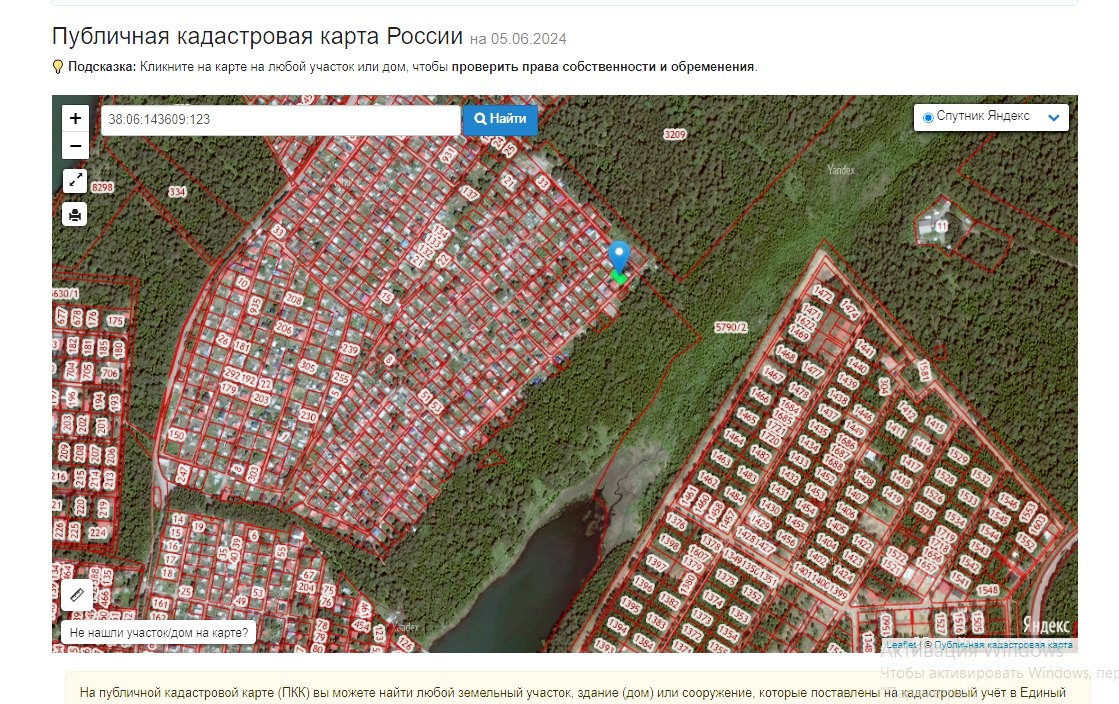Click parcel labeled 706 on map
This screenshot has height=704, width=1119.
pos(109,373)
